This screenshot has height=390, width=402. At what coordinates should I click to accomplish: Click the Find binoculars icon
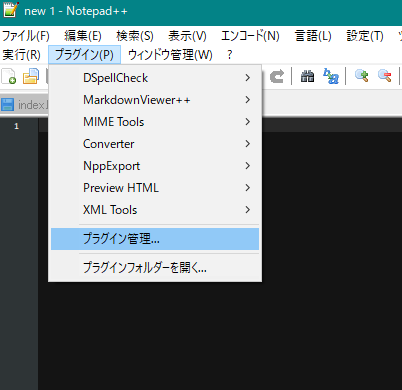[307, 76]
